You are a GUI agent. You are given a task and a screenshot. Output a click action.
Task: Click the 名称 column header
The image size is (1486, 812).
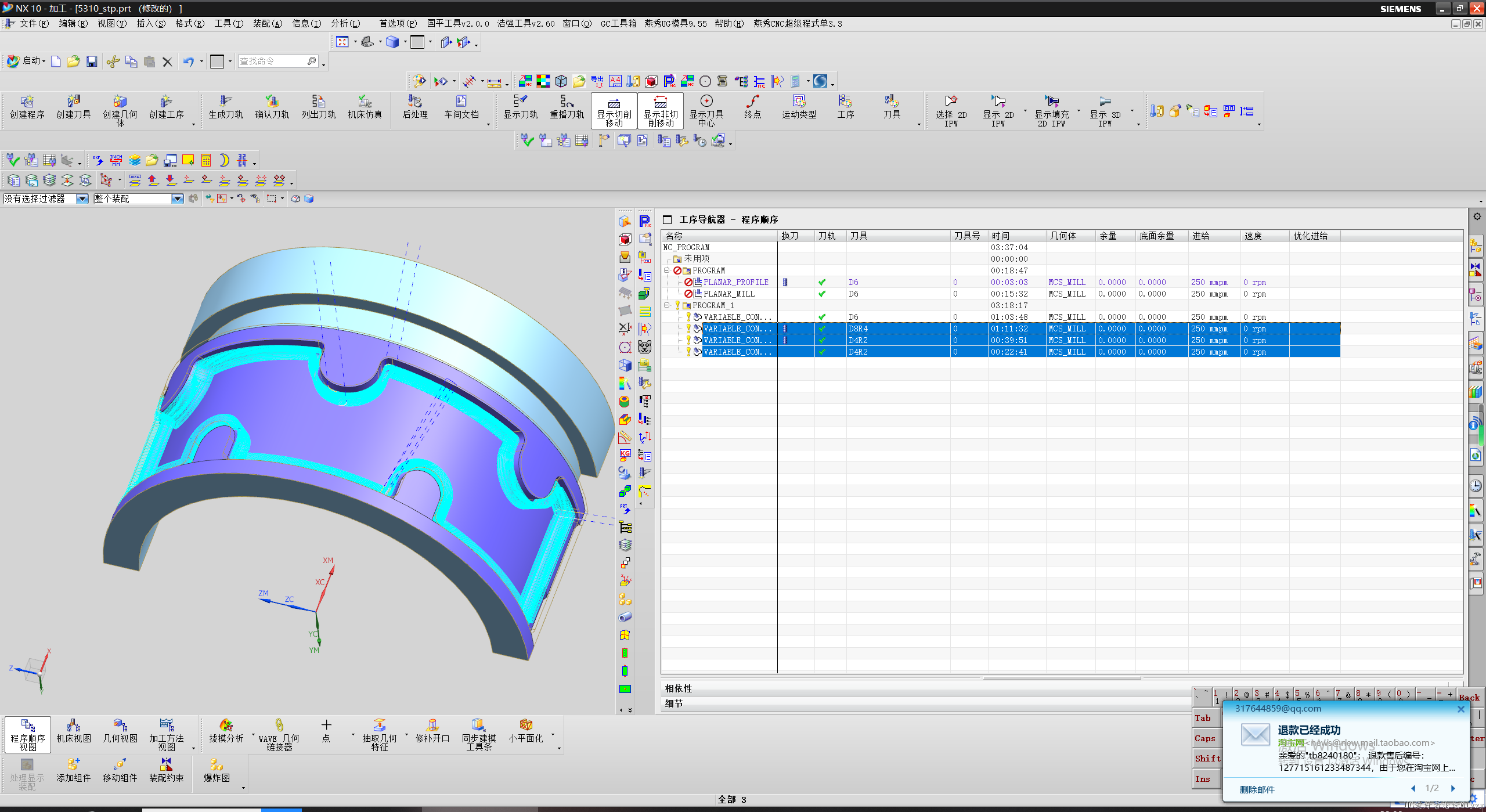point(719,236)
